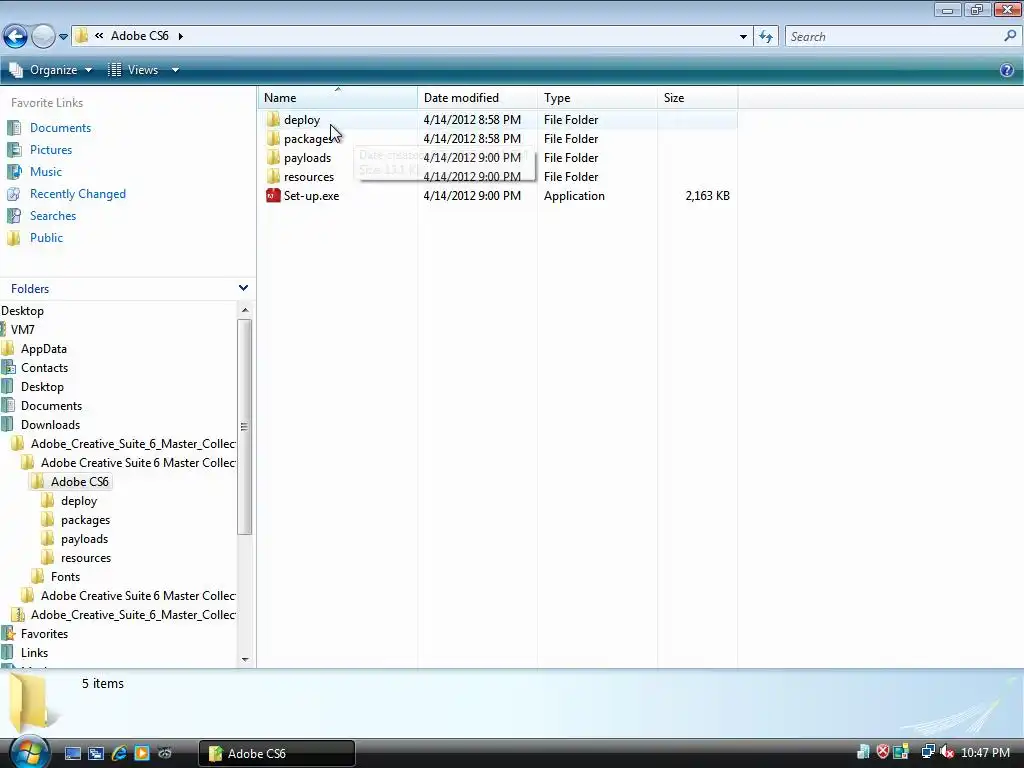Launch Internet Explorer from quick launch
Screen dimensions: 1024x768
coord(119,753)
